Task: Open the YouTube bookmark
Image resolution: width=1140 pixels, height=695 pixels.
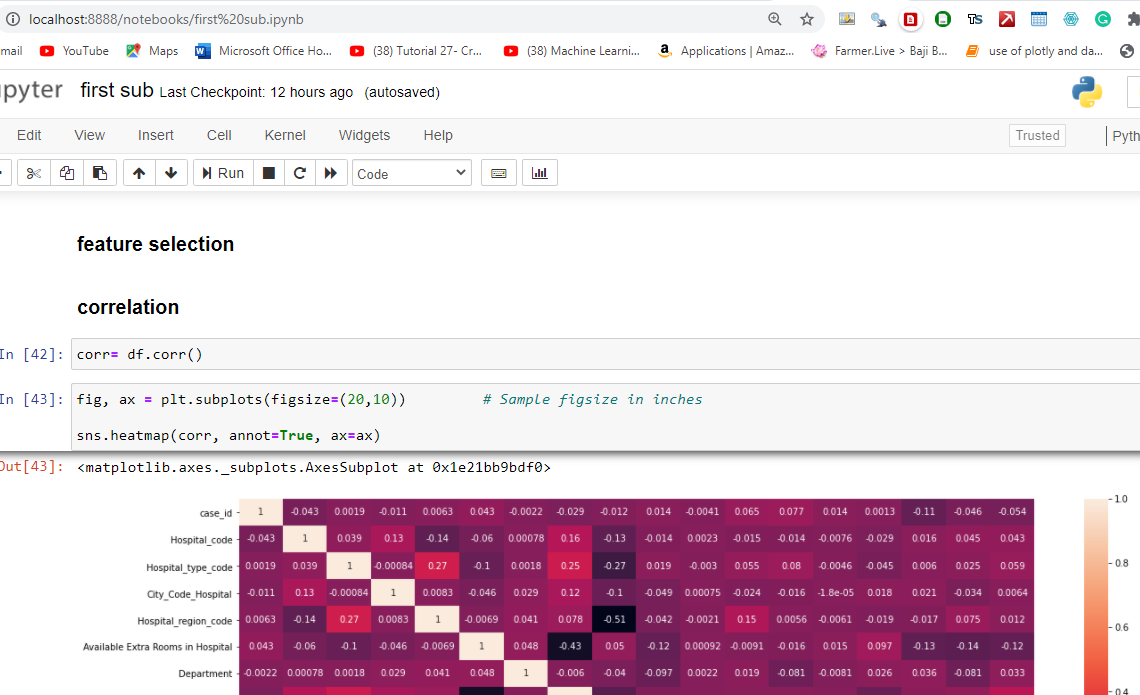Action: (x=75, y=51)
